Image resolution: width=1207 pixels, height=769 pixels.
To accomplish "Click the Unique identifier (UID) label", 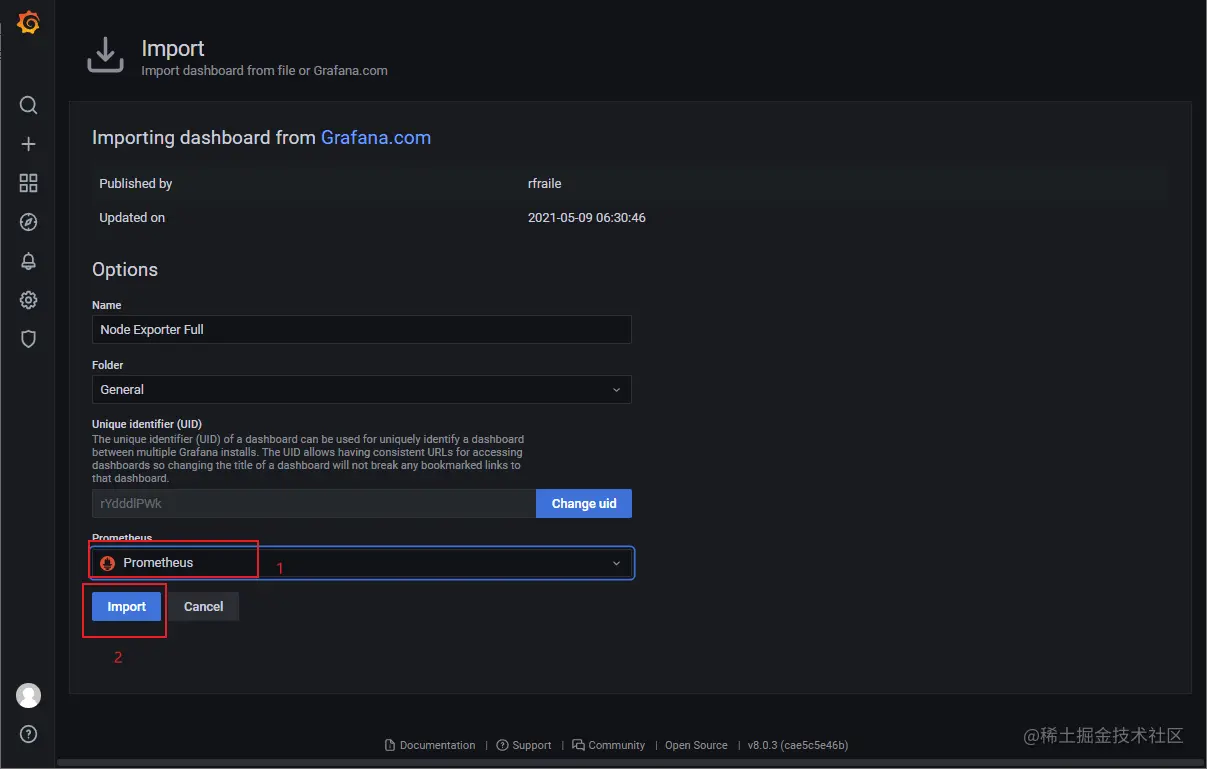I will [147, 424].
